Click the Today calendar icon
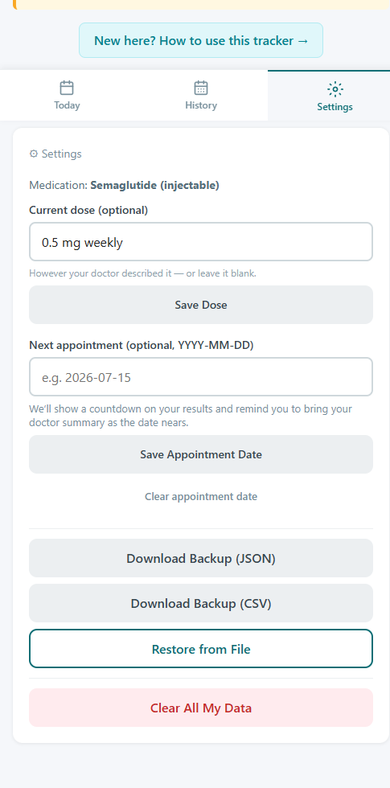The image size is (390, 788). click(67, 88)
